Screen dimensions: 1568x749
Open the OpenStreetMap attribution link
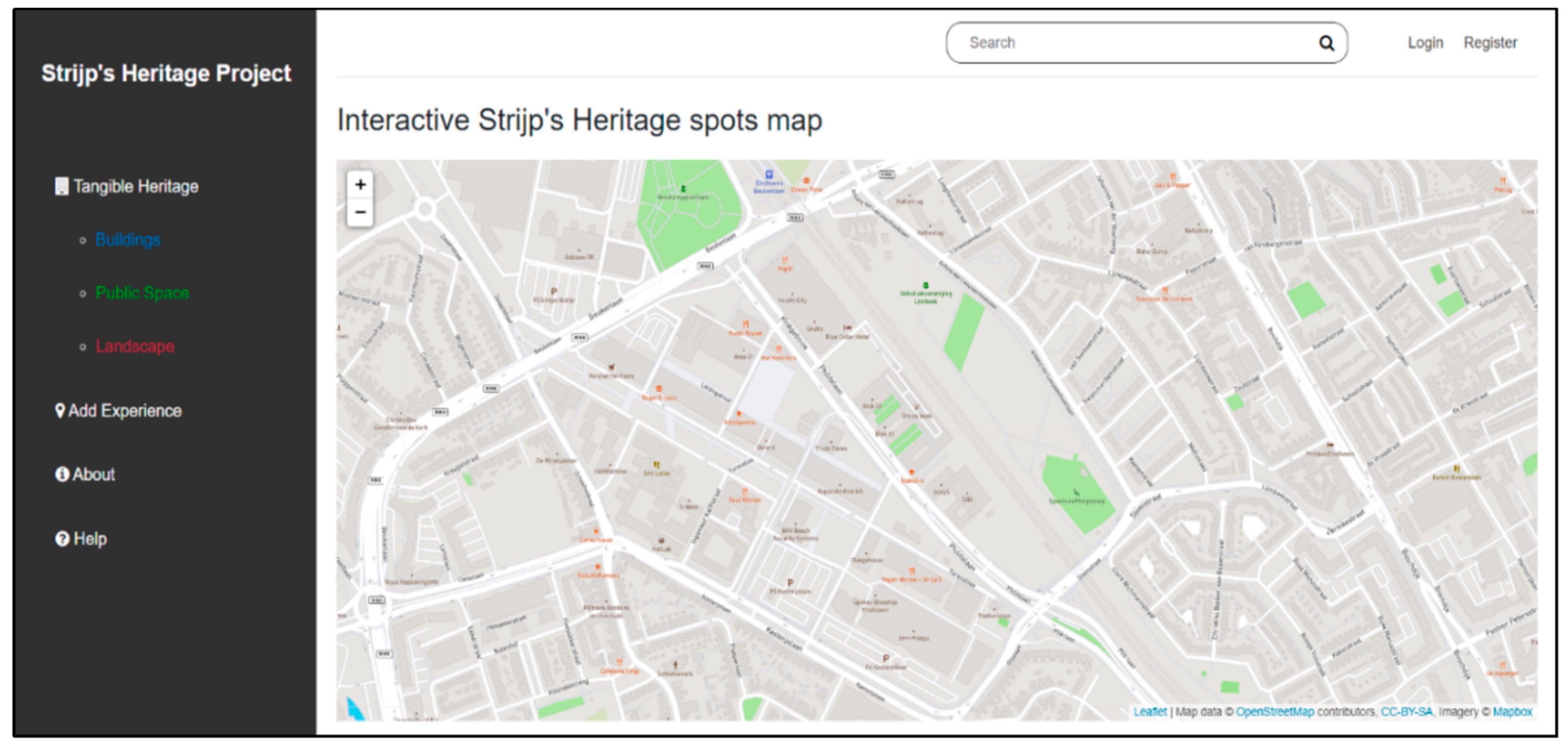(1275, 711)
